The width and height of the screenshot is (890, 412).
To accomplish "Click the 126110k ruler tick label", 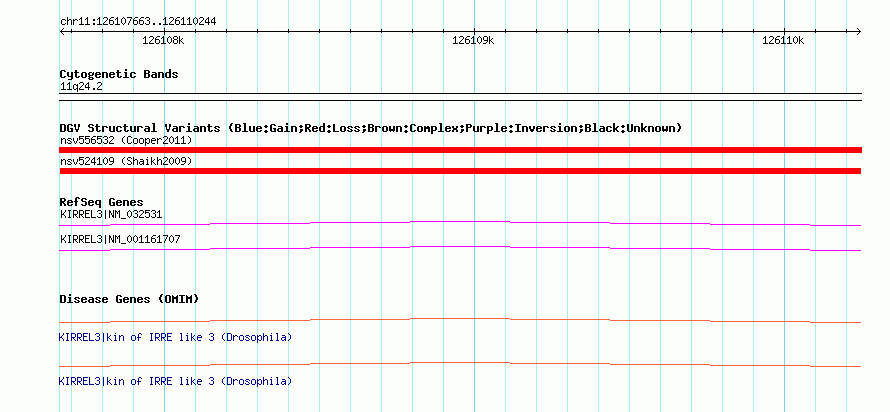I will coord(783,40).
